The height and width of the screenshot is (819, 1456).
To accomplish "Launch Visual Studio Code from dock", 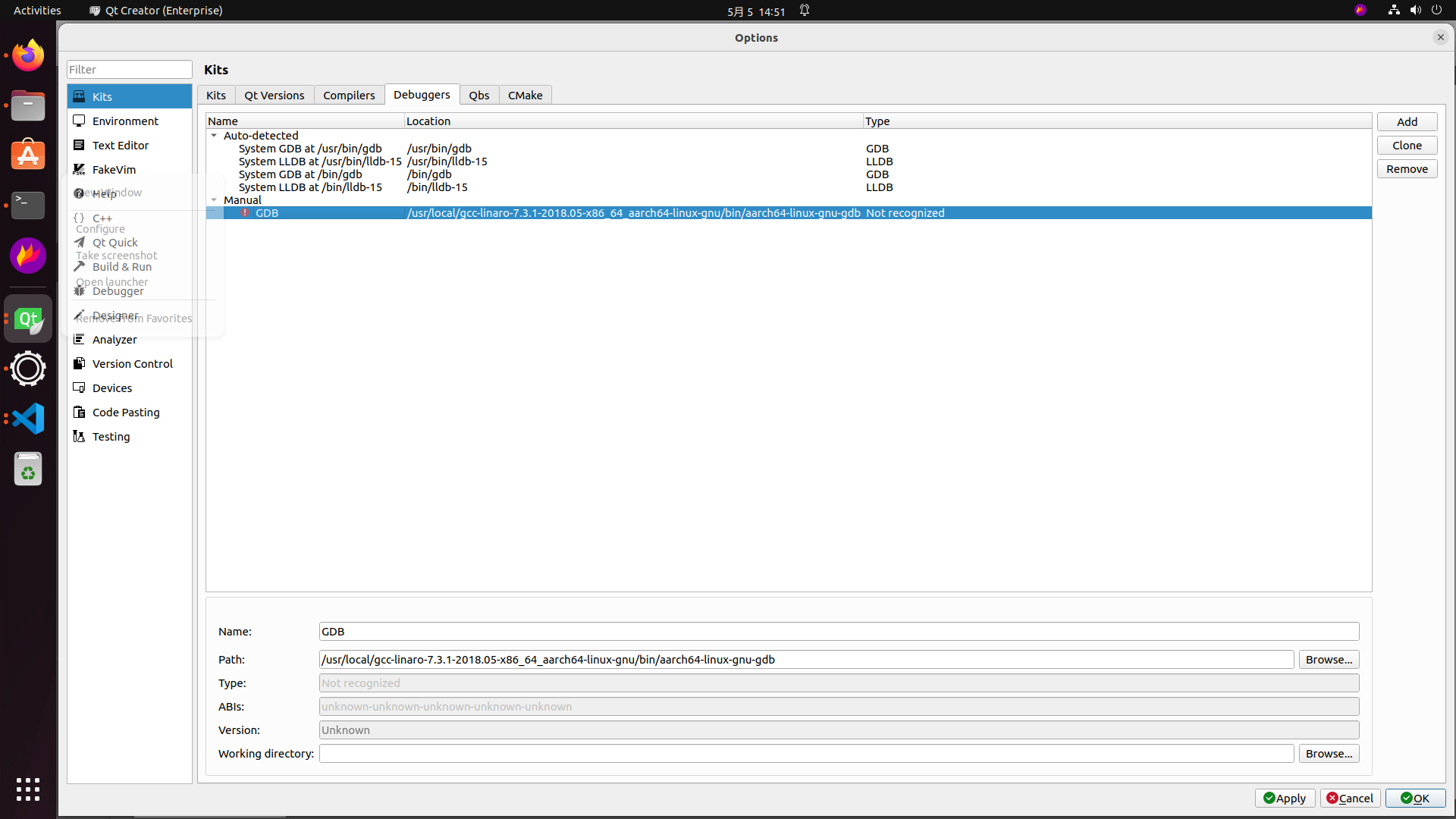I will tap(28, 419).
